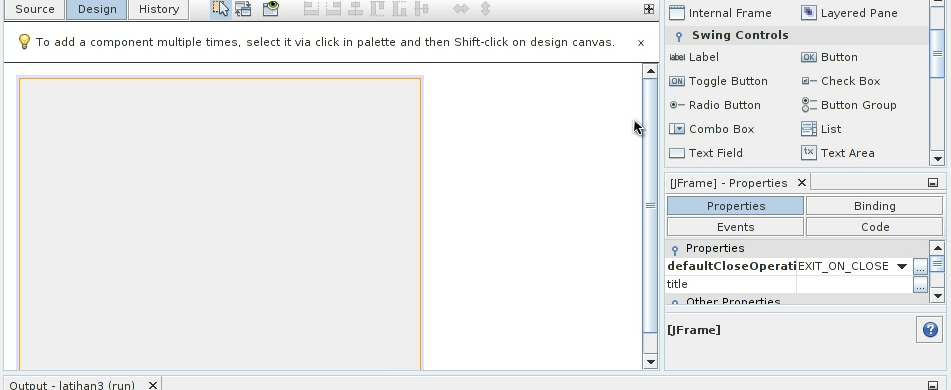Activate the Connection Mode tool
Image resolution: width=951 pixels, height=390 pixels.
(x=244, y=8)
